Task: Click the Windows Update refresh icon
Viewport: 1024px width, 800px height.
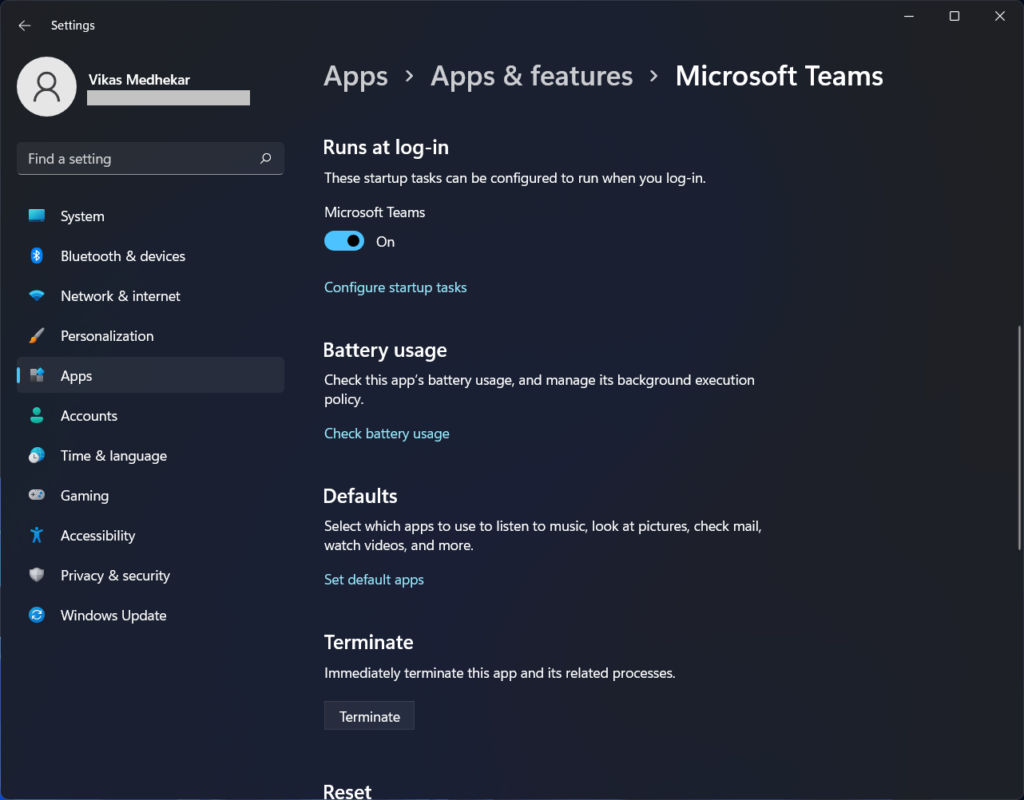Action: coord(37,615)
